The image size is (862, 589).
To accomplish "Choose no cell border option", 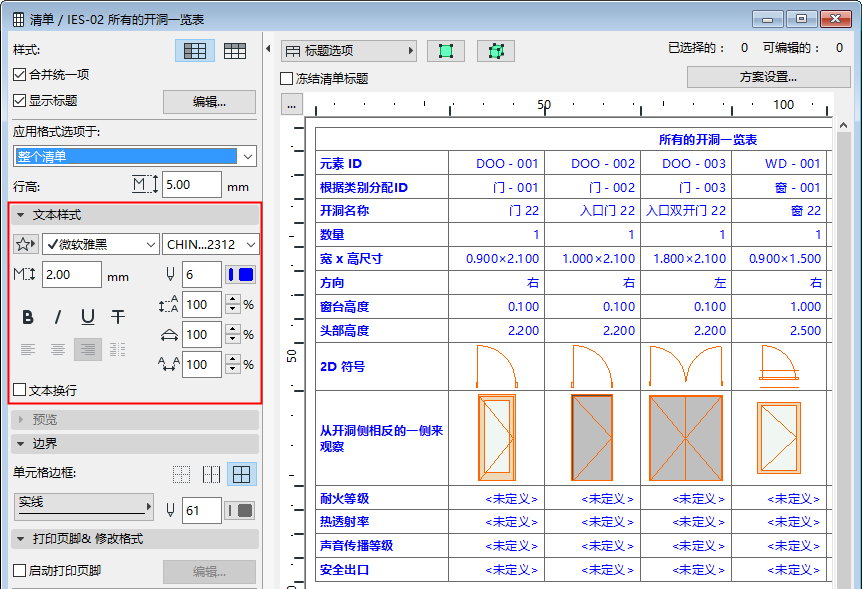I will (181, 474).
